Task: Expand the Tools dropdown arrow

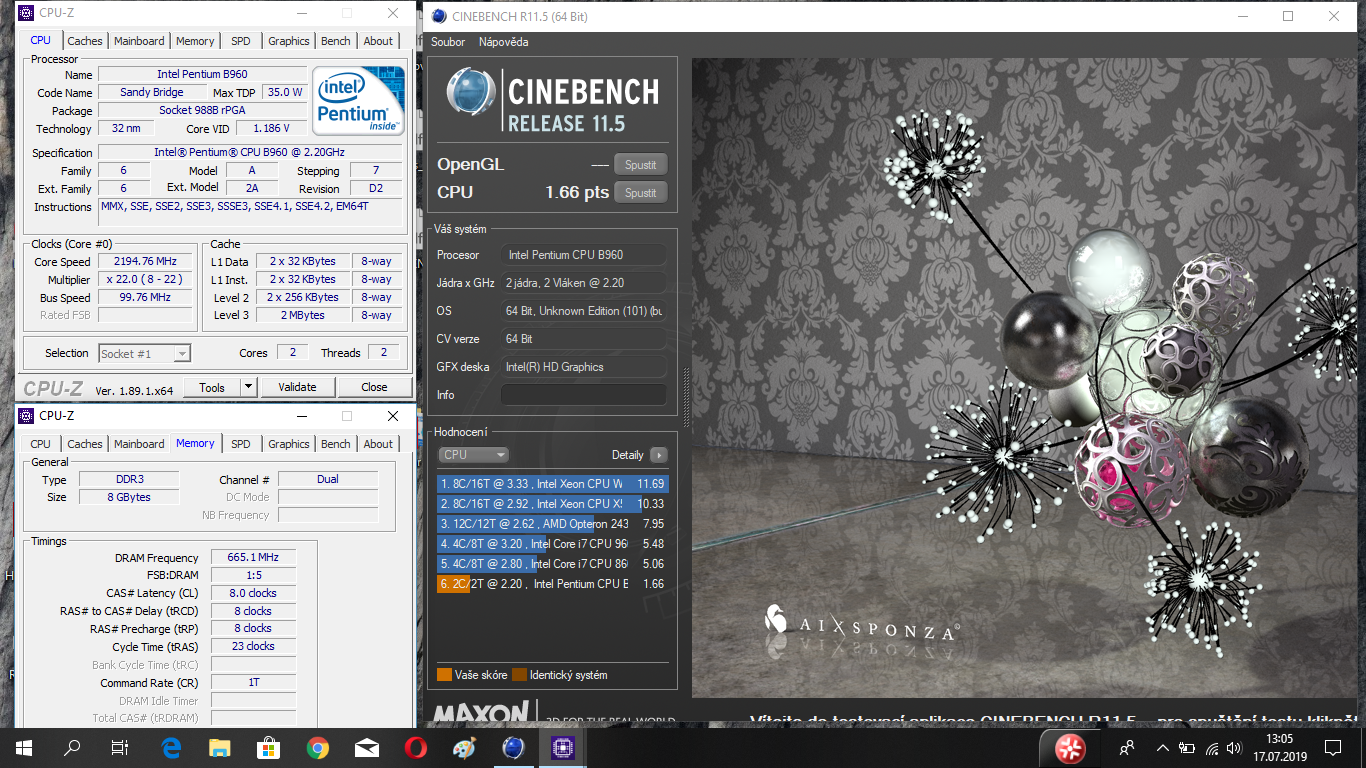Action: 249,387
